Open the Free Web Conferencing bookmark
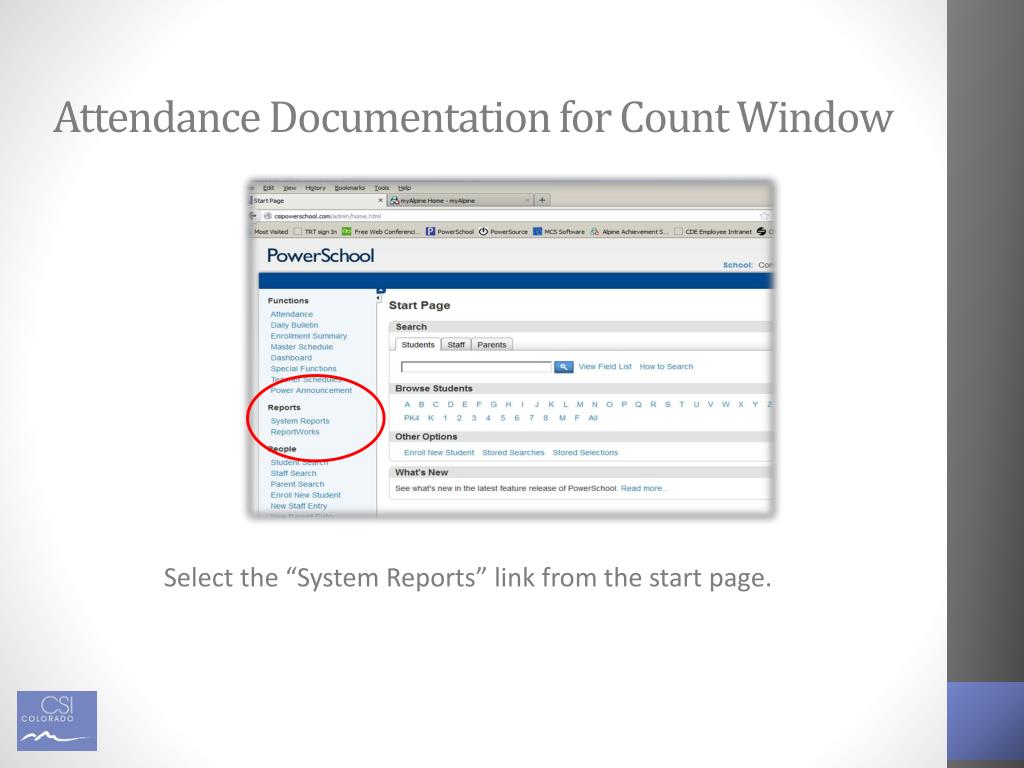This screenshot has width=1024, height=768. [381, 231]
